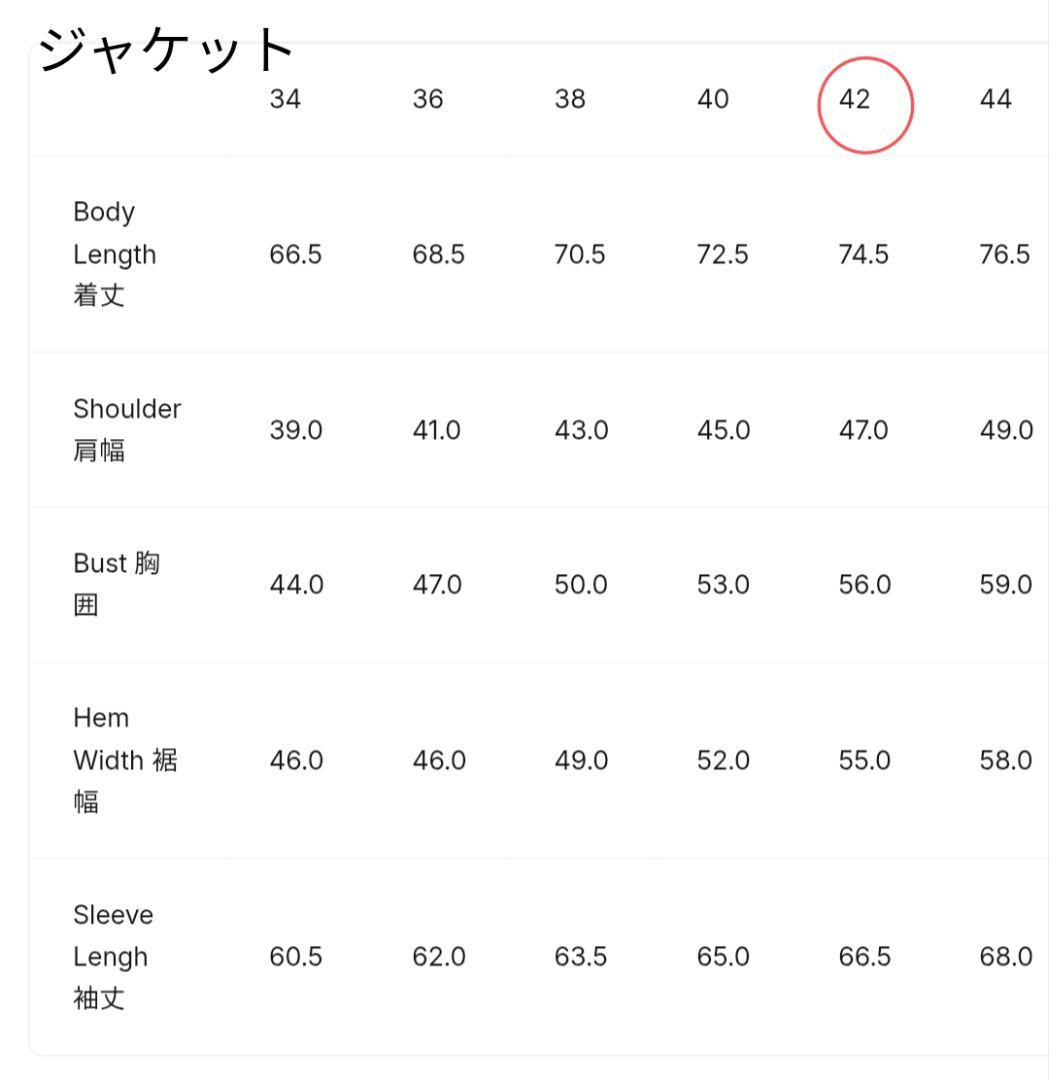Screen dimensions: 1049x1080
Task: Click body length value 74.5
Action: [865, 254]
